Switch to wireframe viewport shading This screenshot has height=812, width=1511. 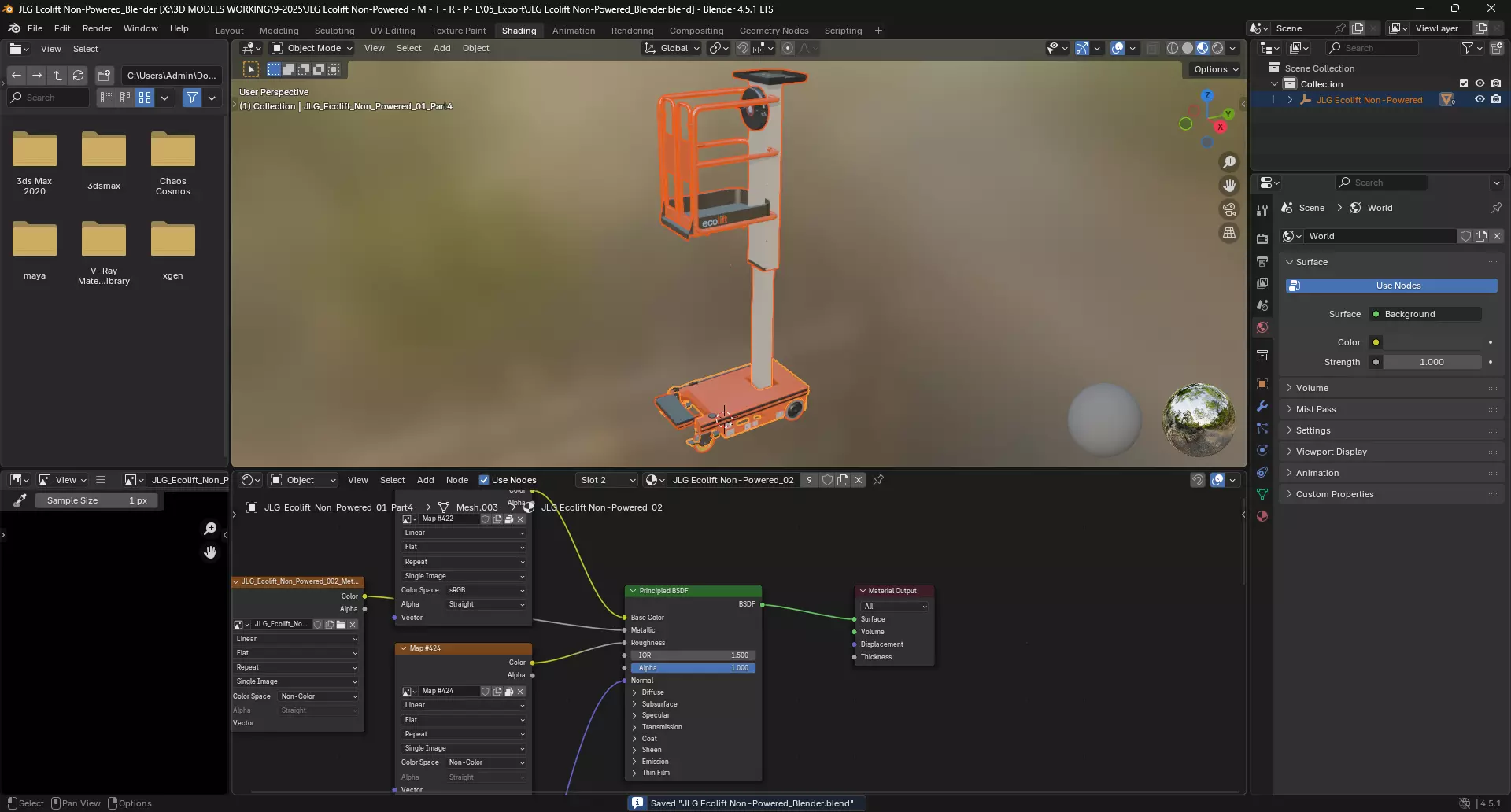[1173, 48]
